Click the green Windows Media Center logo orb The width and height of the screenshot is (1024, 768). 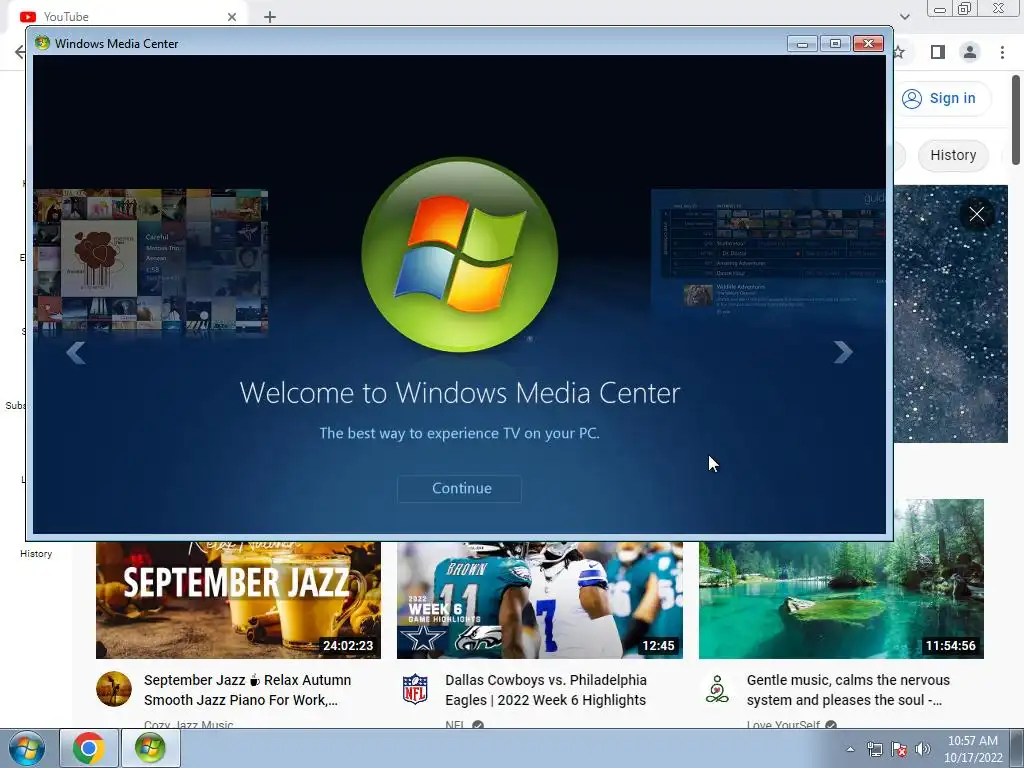460,255
